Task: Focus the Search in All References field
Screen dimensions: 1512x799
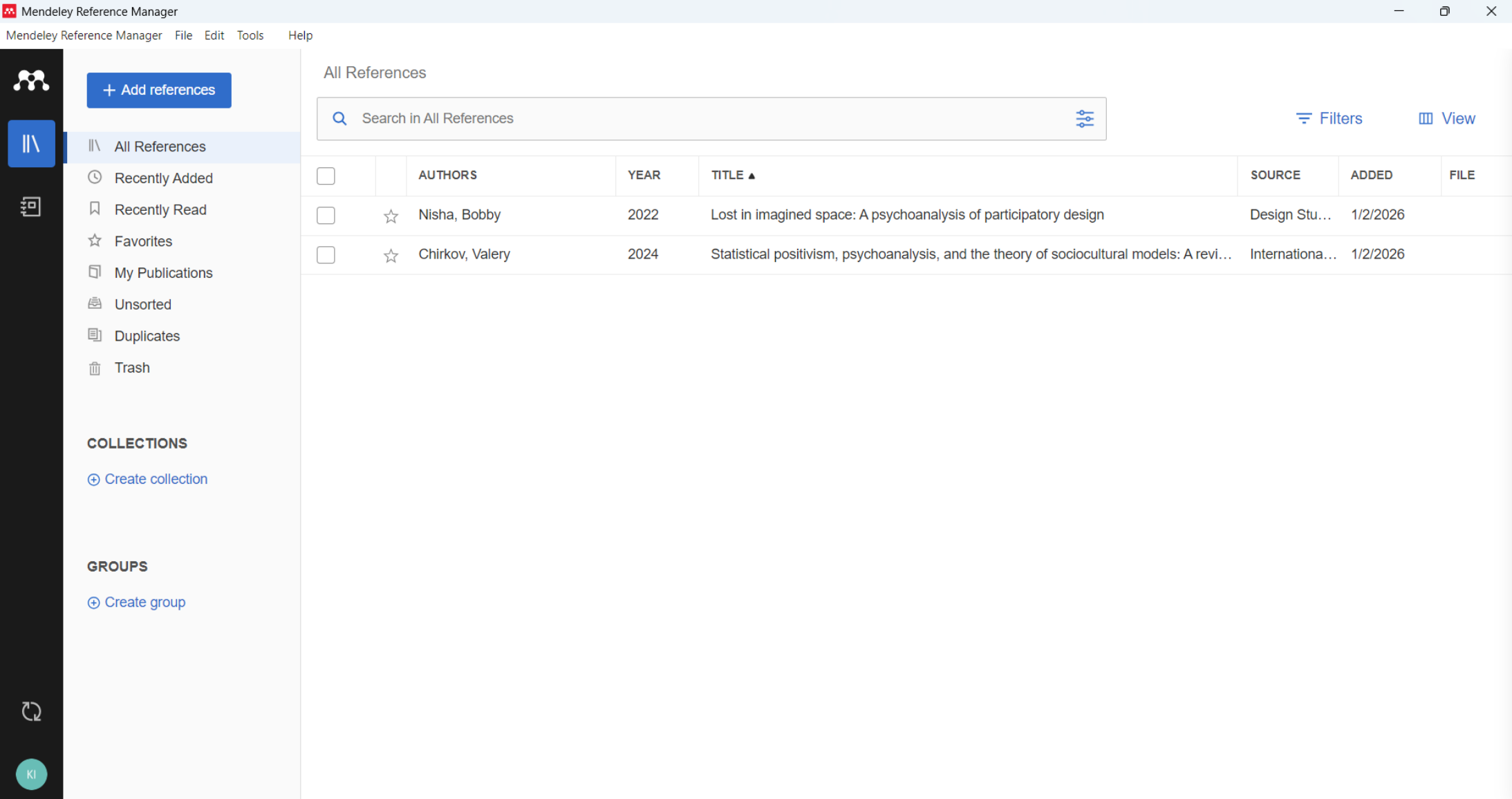Action: 711,119
